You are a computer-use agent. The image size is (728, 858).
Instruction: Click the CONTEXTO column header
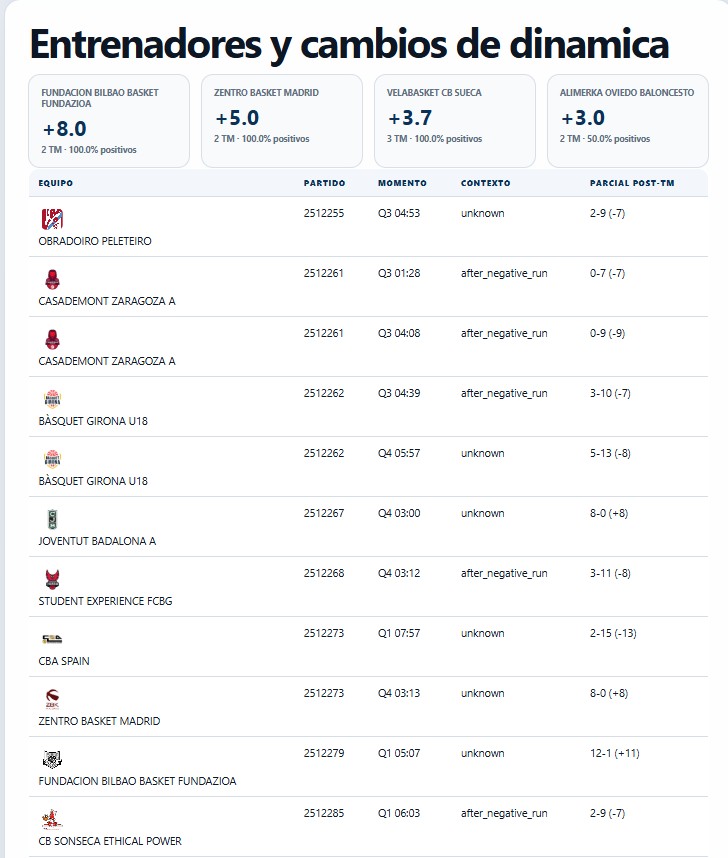(486, 183)
